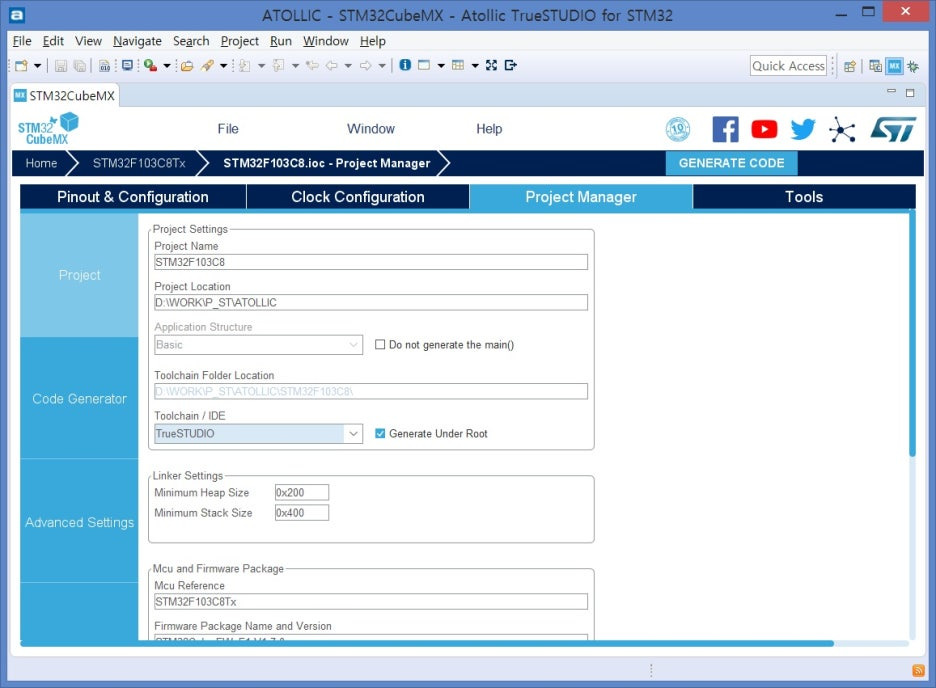This screenshot has width=936, height=688.
Task: Open the Eclipse File menu
Action: [x=22, y=41]
